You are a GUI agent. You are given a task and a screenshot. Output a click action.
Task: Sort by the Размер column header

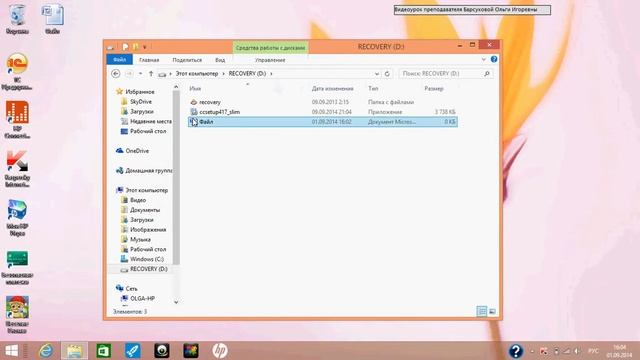(434, 89)
